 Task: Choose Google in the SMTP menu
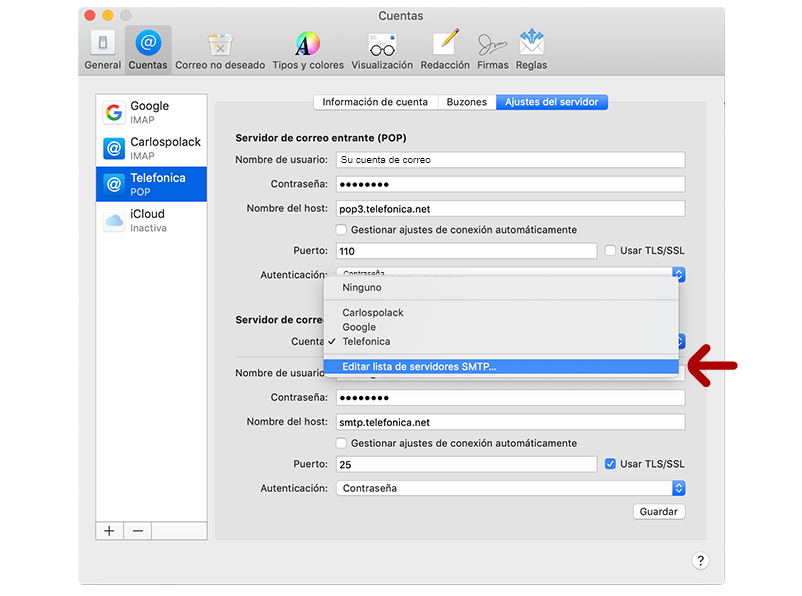(x=501, y=327)
